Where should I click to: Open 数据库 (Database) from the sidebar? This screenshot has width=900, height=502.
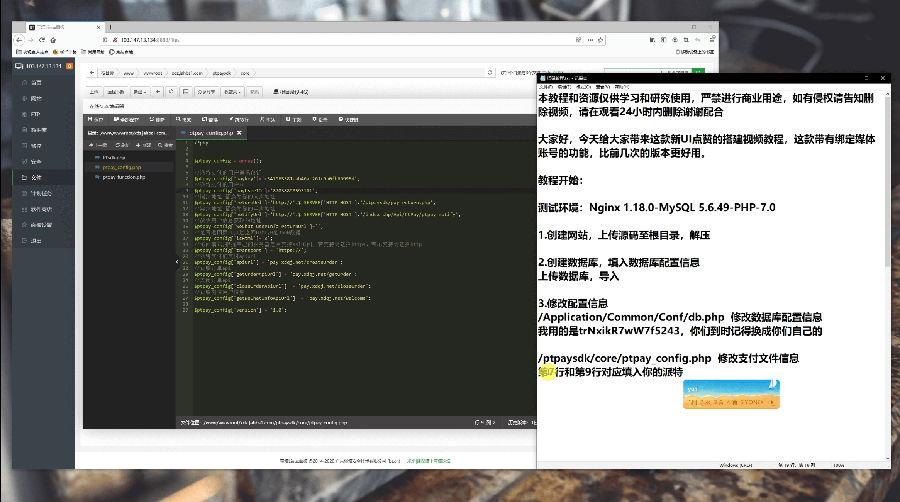(x=38, y=130)
